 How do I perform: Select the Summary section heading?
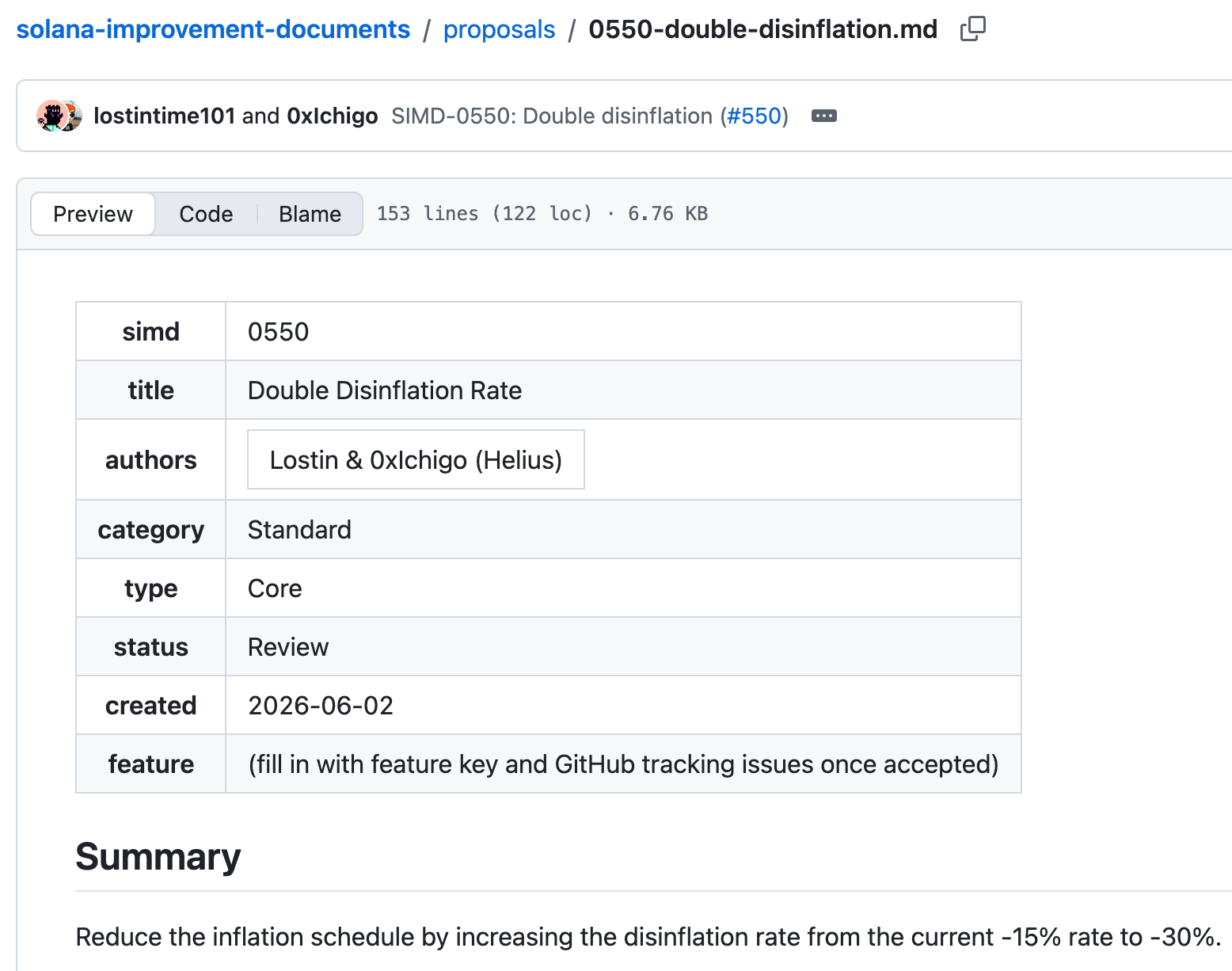coord(158,857)
